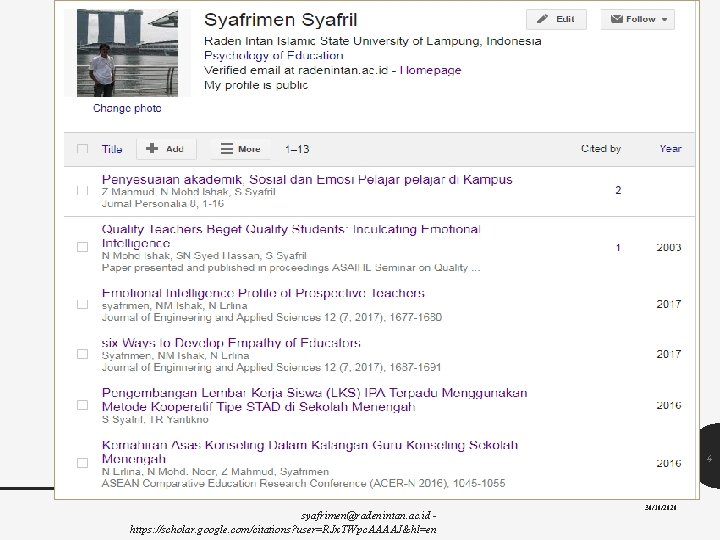Click the Jurnal Personalia 8, 1-16 text
720x540 pixels.
(x=163, y=204)
